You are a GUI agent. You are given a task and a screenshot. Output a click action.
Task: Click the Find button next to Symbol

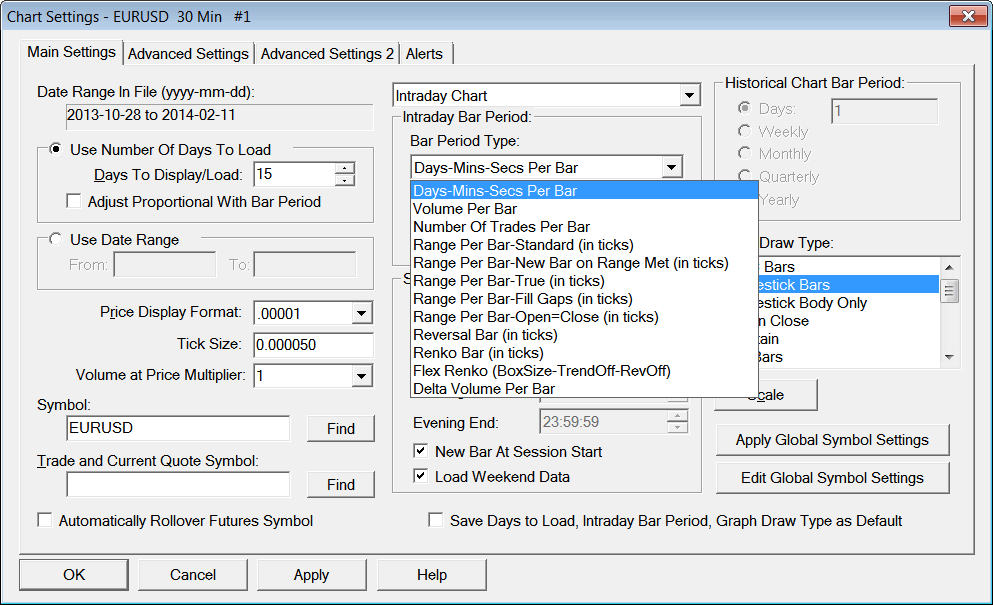(341, 428)
